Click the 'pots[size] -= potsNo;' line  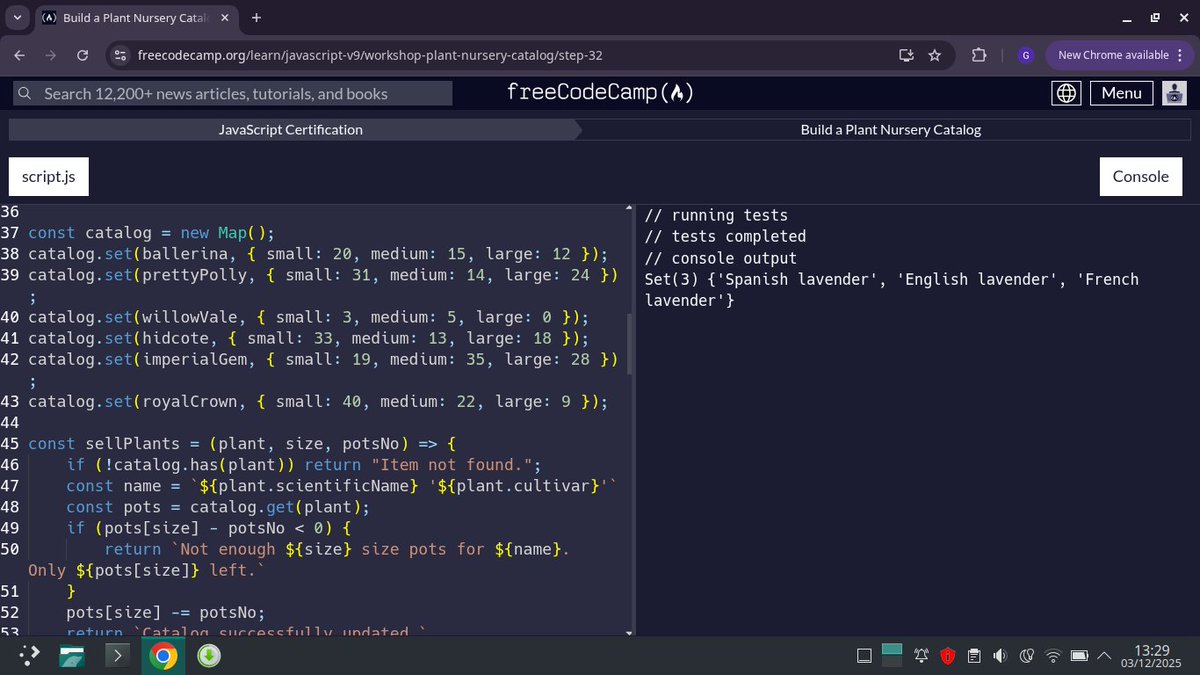click(x=165, y=613)
